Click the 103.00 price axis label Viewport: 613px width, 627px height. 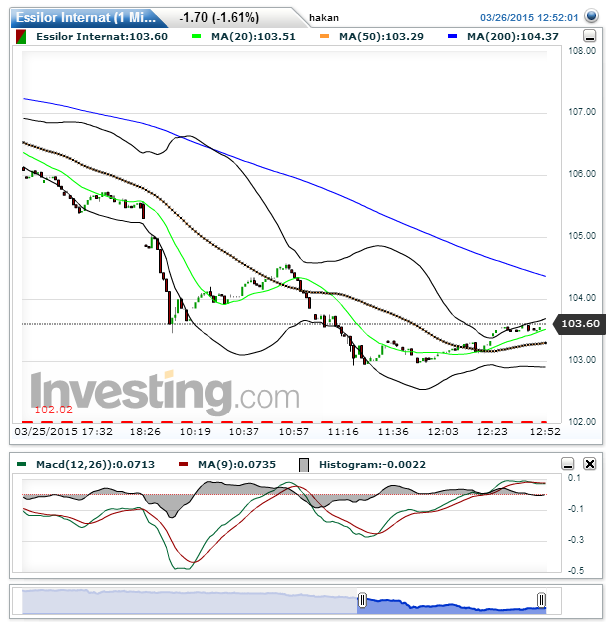582,360
